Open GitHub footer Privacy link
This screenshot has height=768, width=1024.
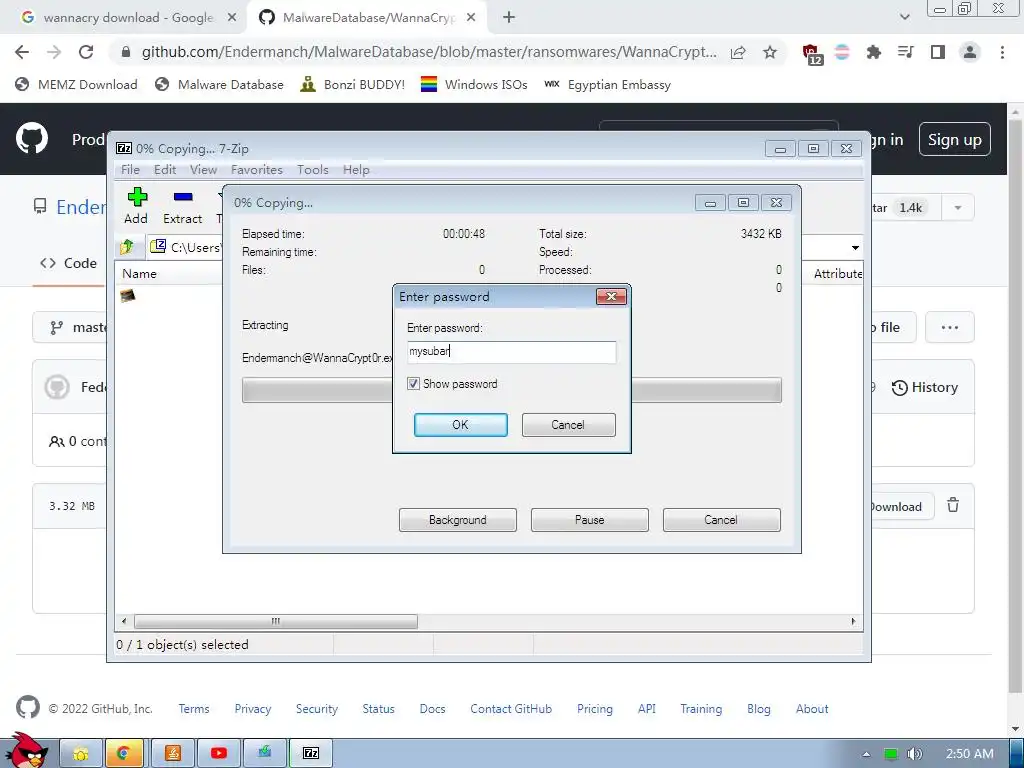click(x=253, y=709)
